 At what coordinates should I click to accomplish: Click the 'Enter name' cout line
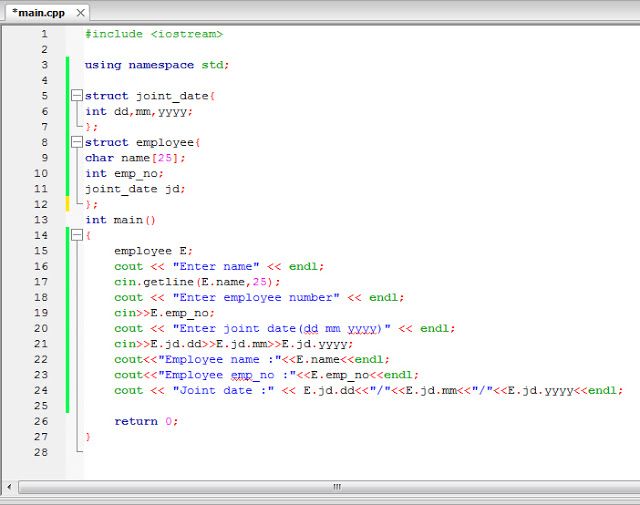(219, 267)
